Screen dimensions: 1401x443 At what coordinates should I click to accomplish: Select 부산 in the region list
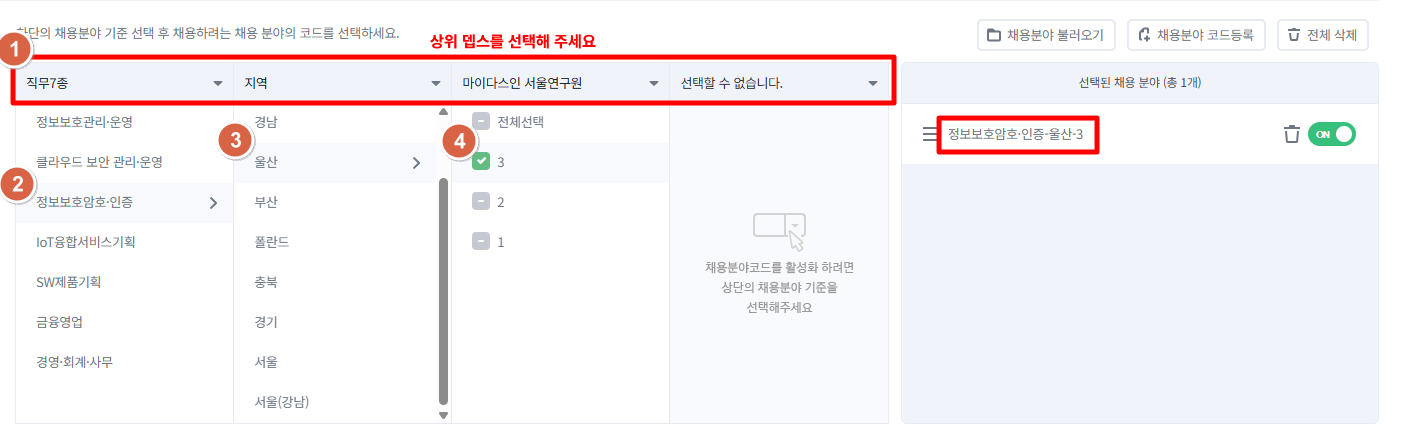(266, 202)
